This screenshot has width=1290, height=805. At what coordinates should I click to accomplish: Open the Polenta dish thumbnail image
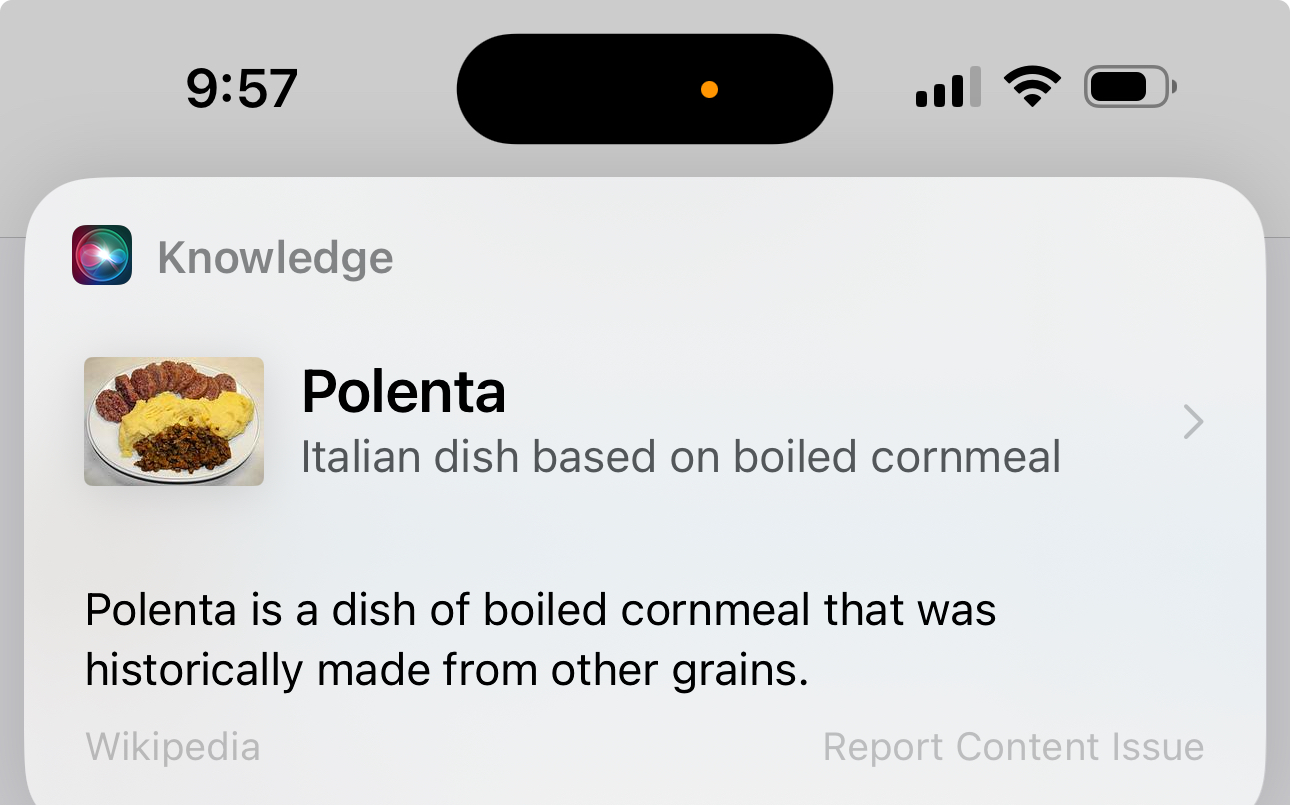pyautogui.click(x=174, y=421)
